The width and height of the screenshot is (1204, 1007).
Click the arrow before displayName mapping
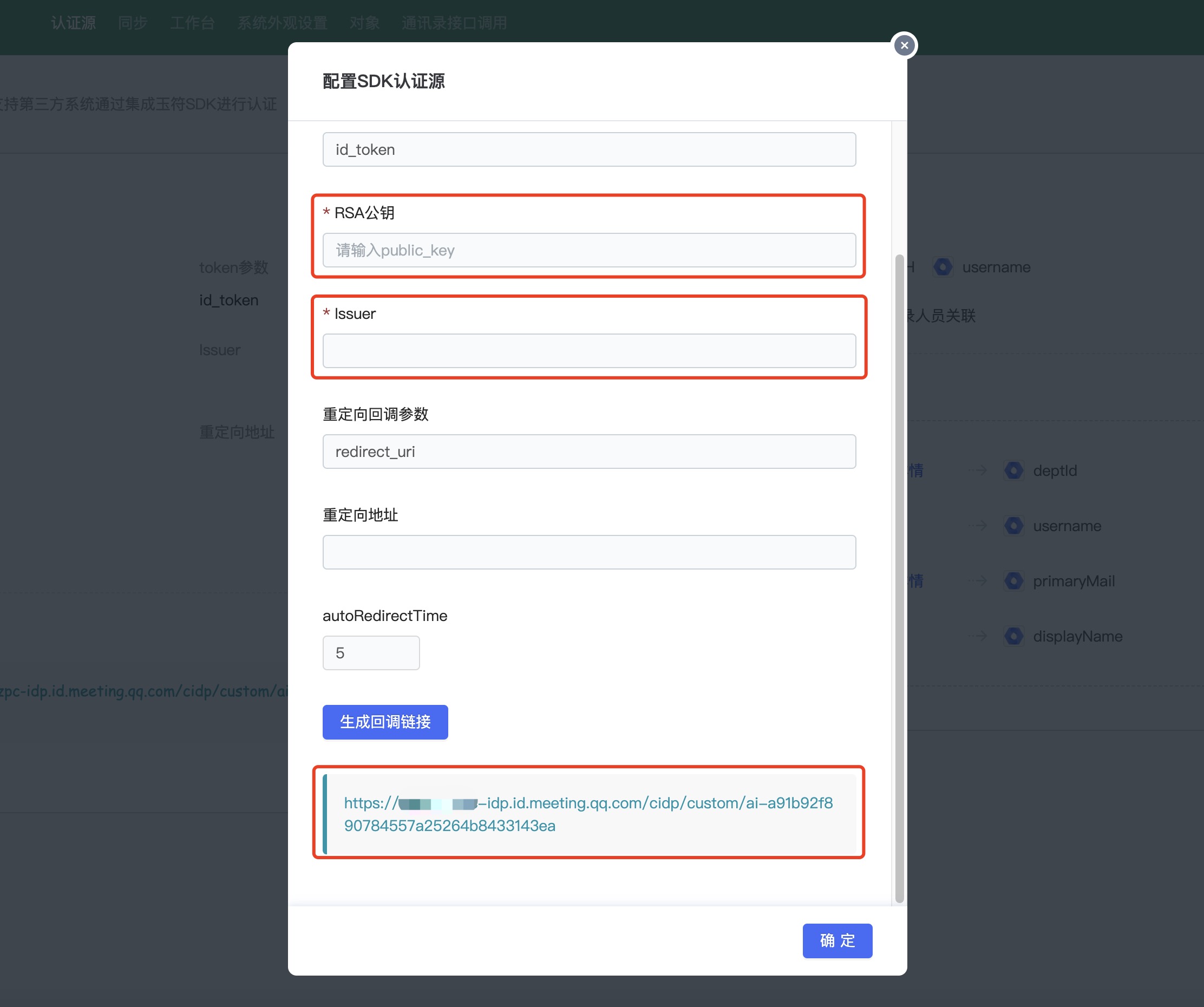coord(978,636)
